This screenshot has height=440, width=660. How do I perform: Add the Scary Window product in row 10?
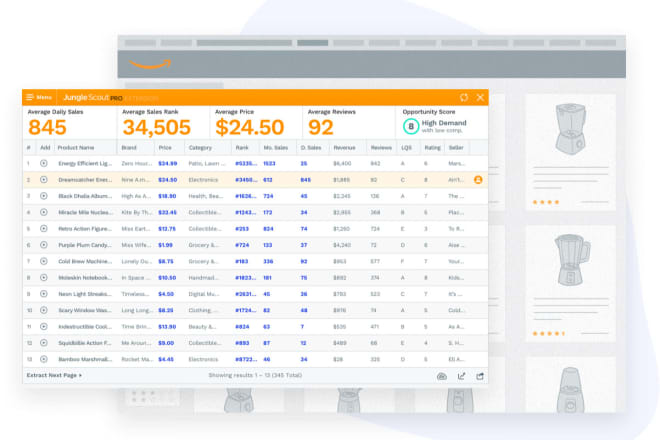[x=44, y=310]
